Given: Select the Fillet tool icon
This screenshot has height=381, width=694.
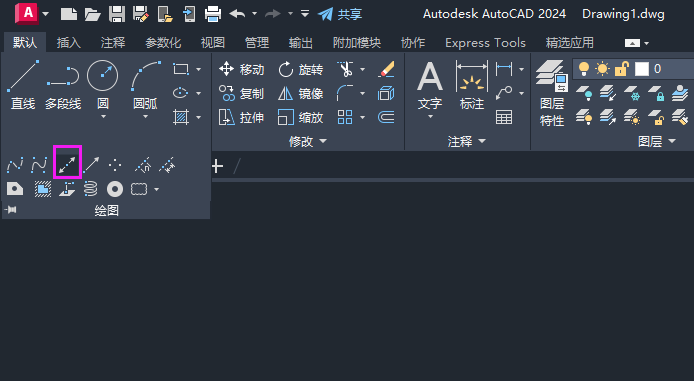Looking at the screenshot, I should pyautogui.click(x=345, y=93).
